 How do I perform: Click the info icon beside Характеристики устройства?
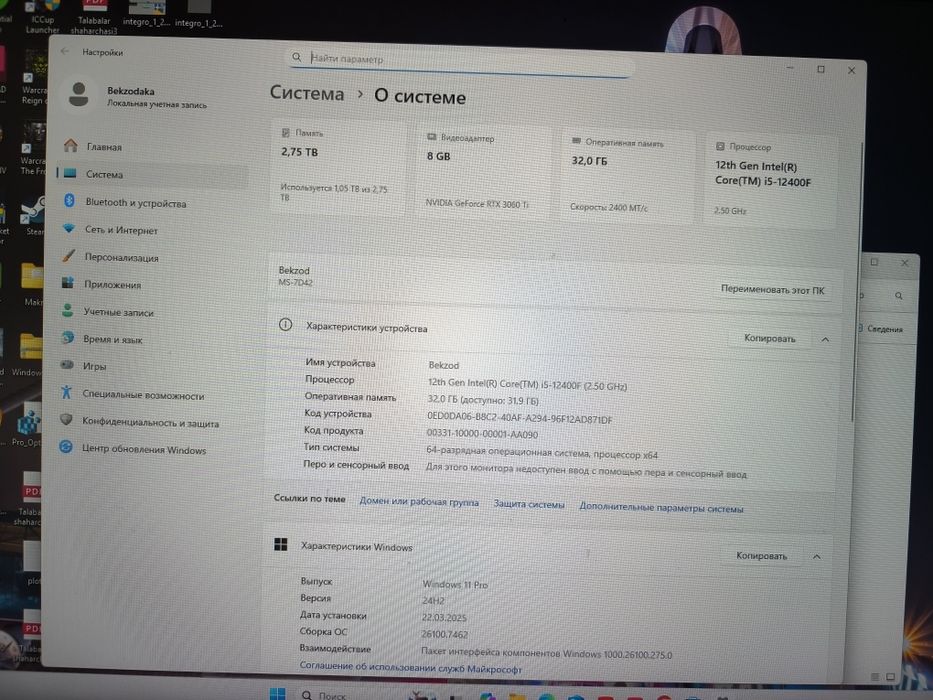(x=285, y=324)
